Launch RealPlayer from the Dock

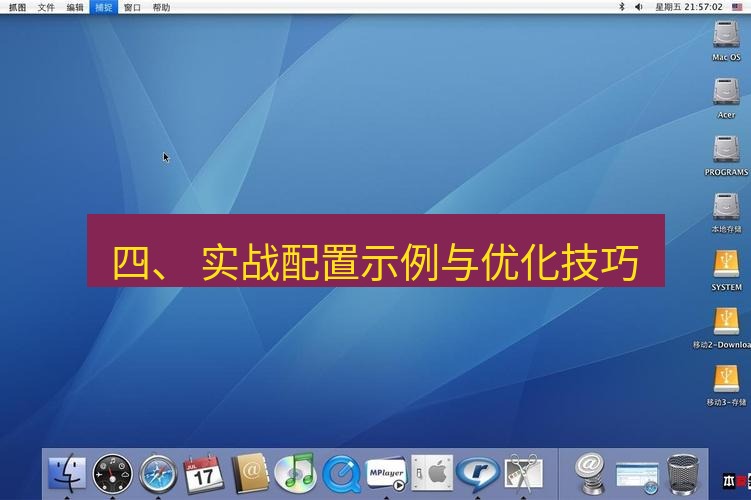(x=478, y=474)
